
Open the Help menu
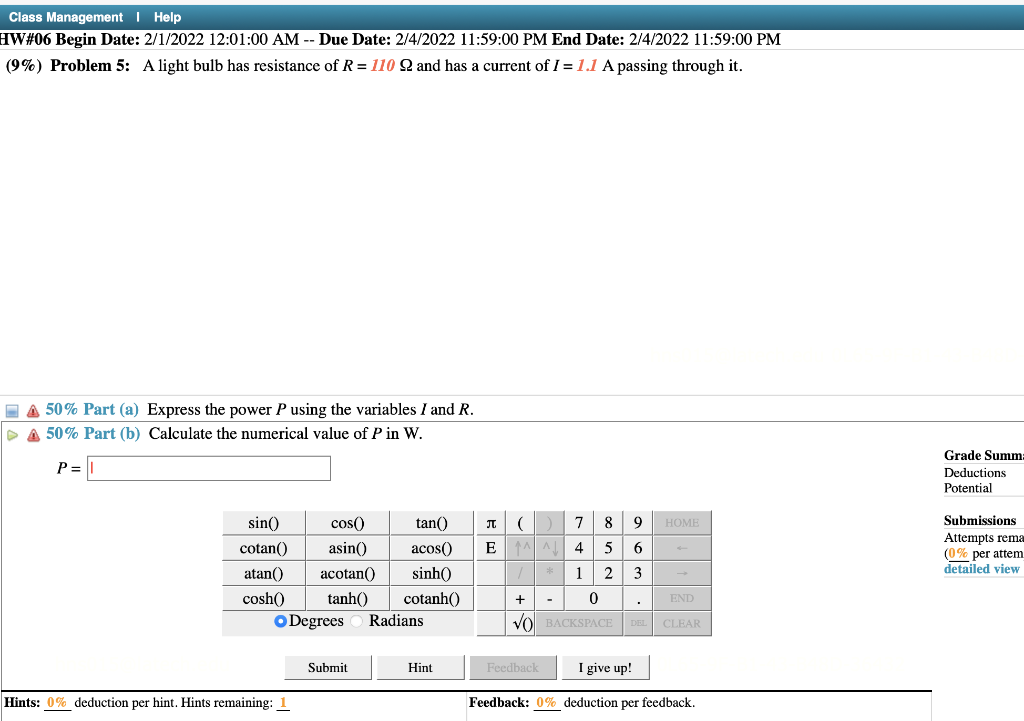pos(166,16)
